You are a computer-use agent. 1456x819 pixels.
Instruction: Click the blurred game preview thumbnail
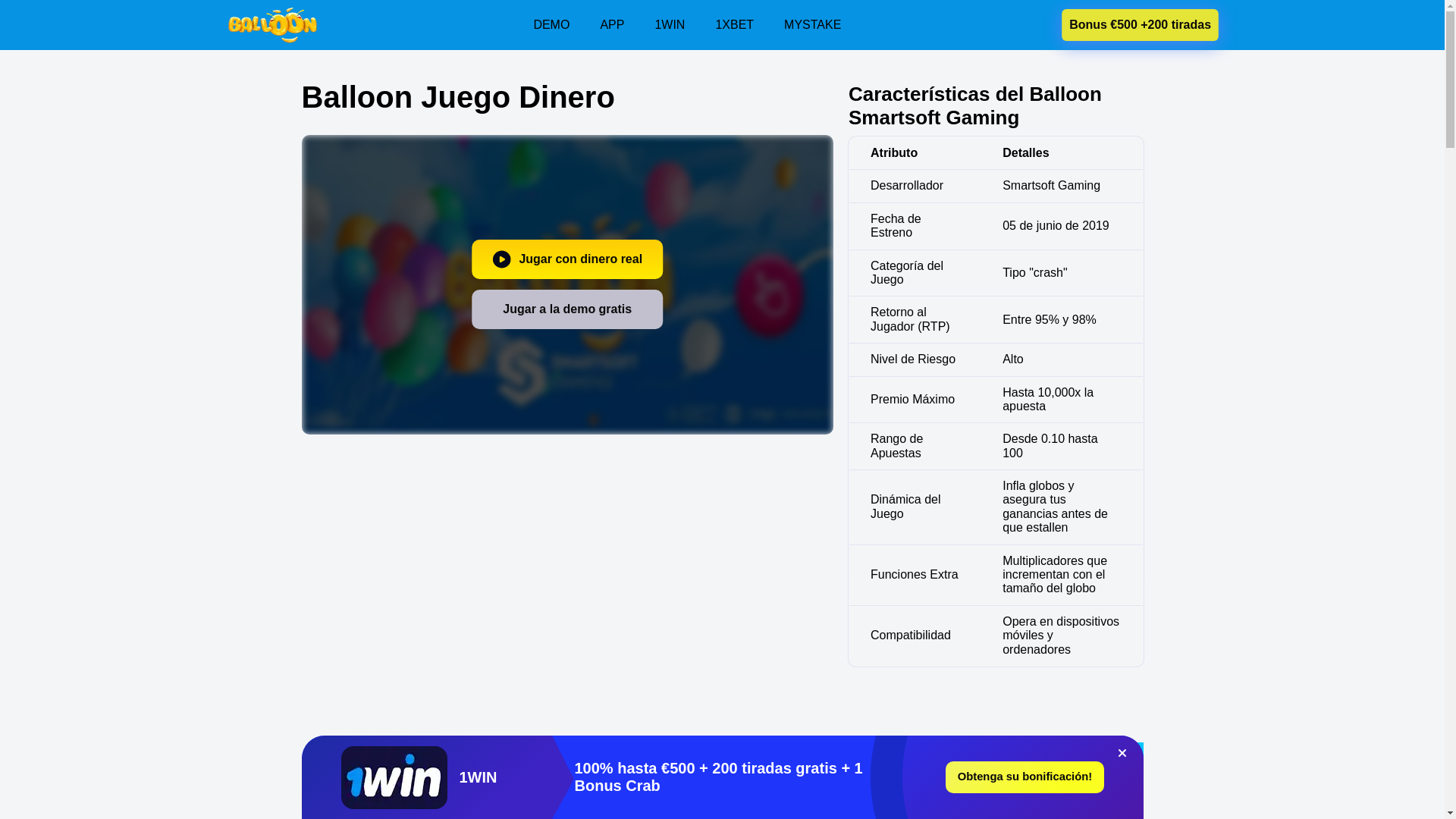(567, 284)
